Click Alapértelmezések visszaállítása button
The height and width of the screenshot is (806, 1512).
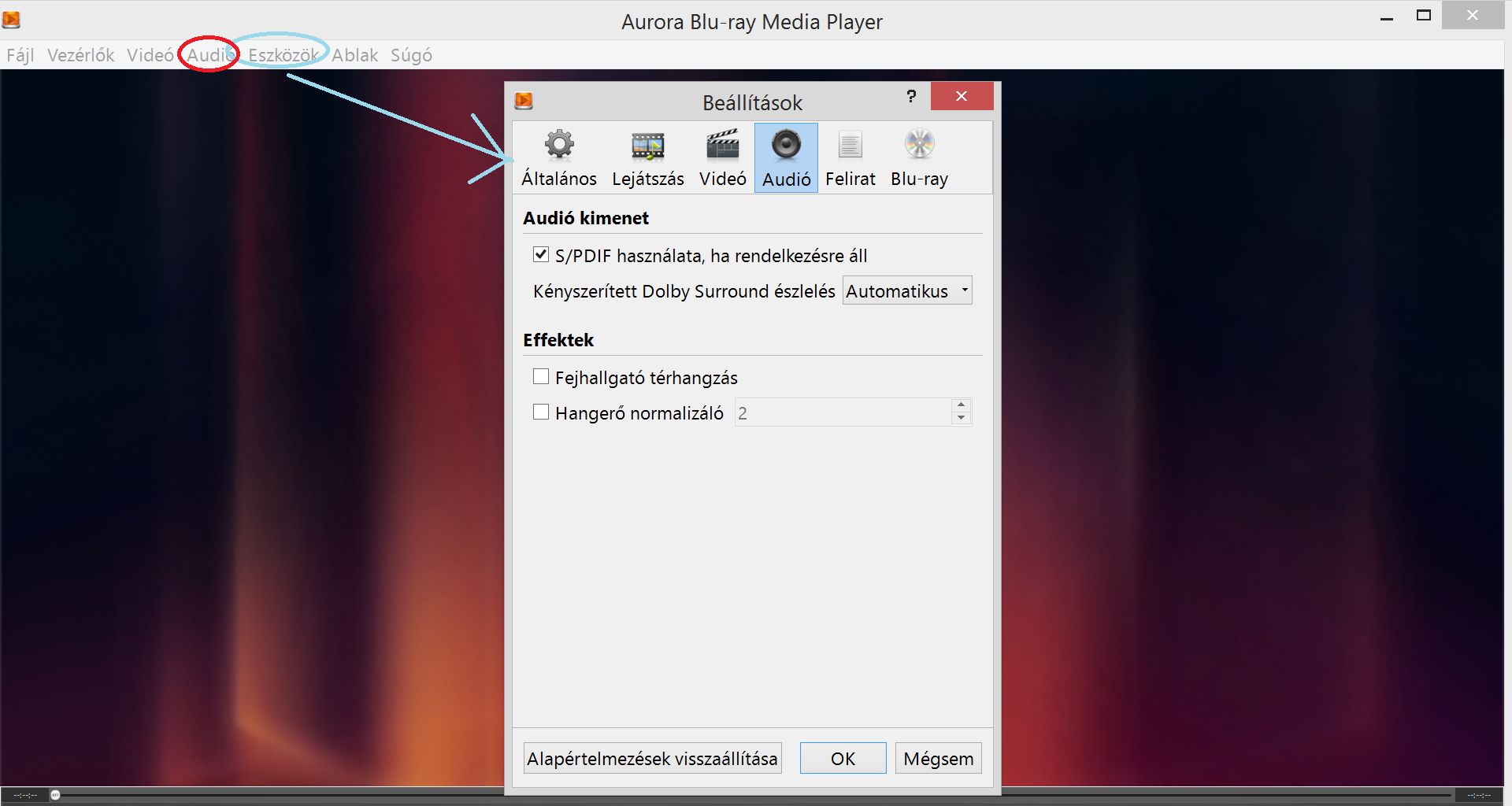(x=652, y=758)
